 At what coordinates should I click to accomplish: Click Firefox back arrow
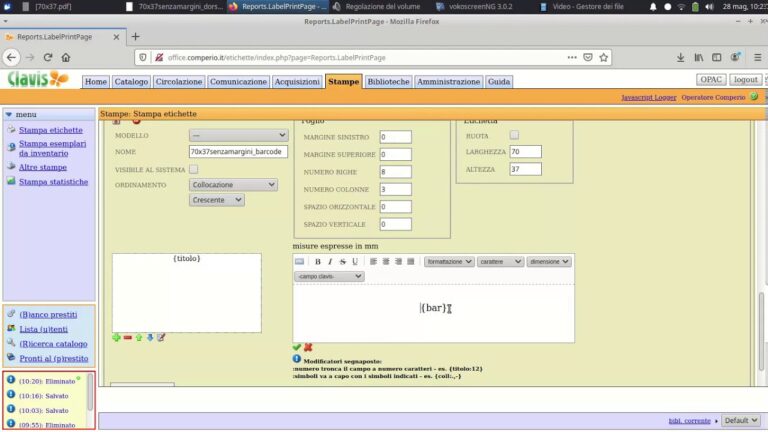(x=11, y=57)
